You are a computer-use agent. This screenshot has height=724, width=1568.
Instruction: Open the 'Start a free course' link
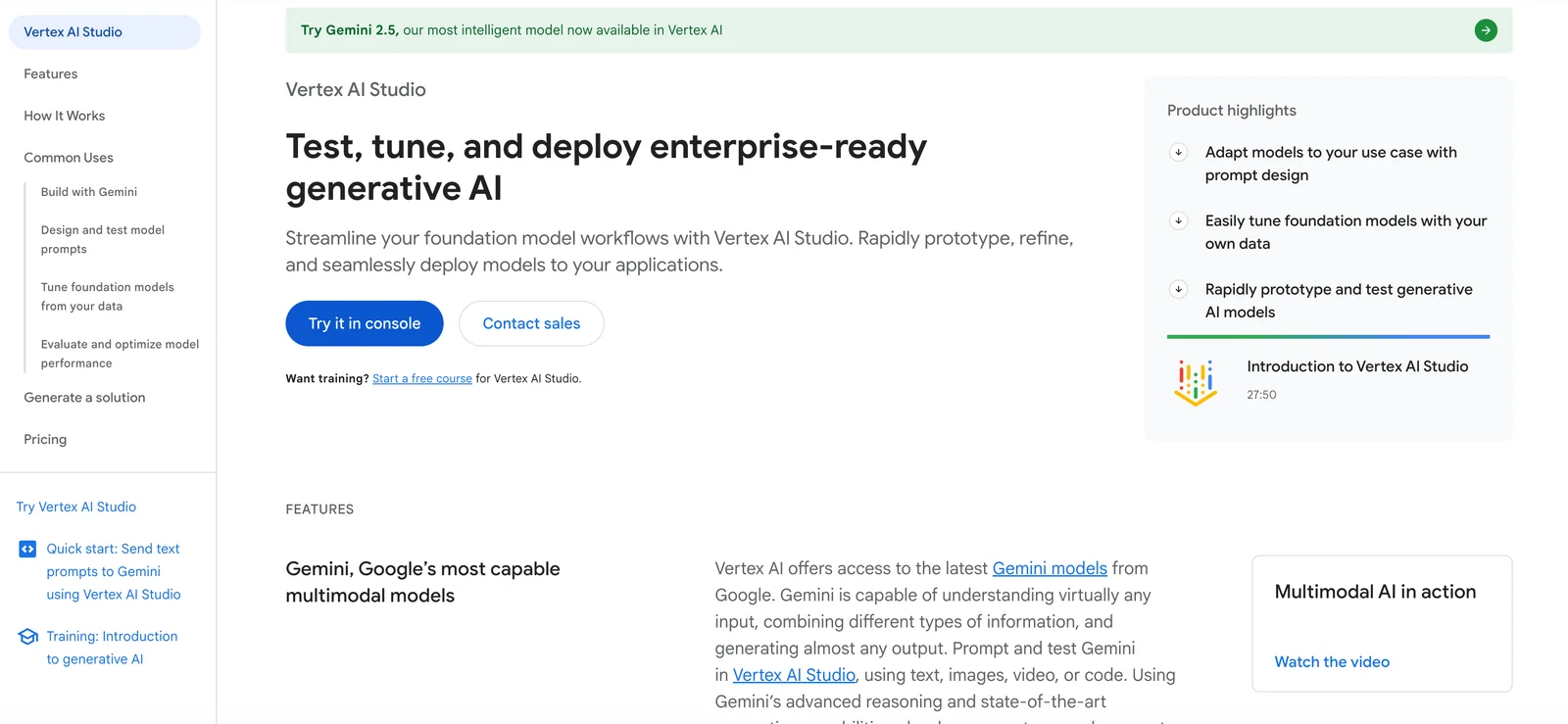(x=421, y=379)
